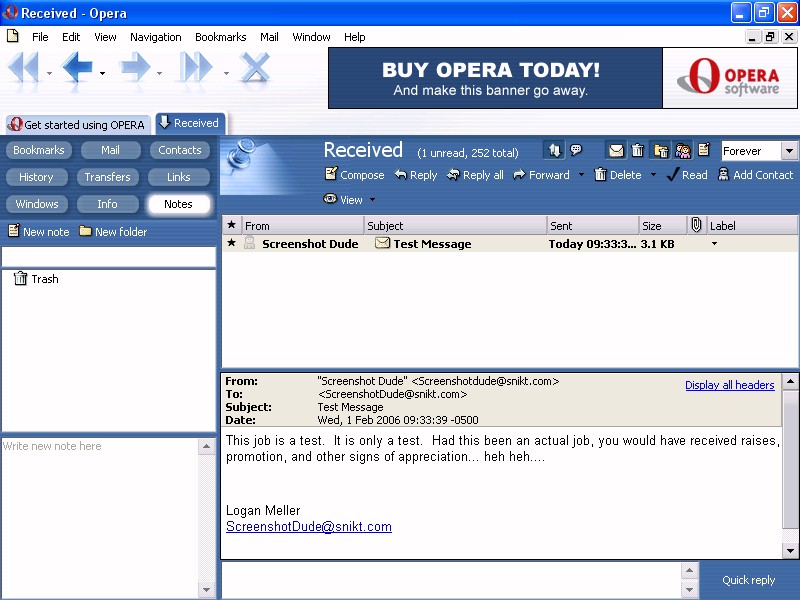Toggle threaded view speech bubble icon
The image size is (800, 600).
click(576, 150)
